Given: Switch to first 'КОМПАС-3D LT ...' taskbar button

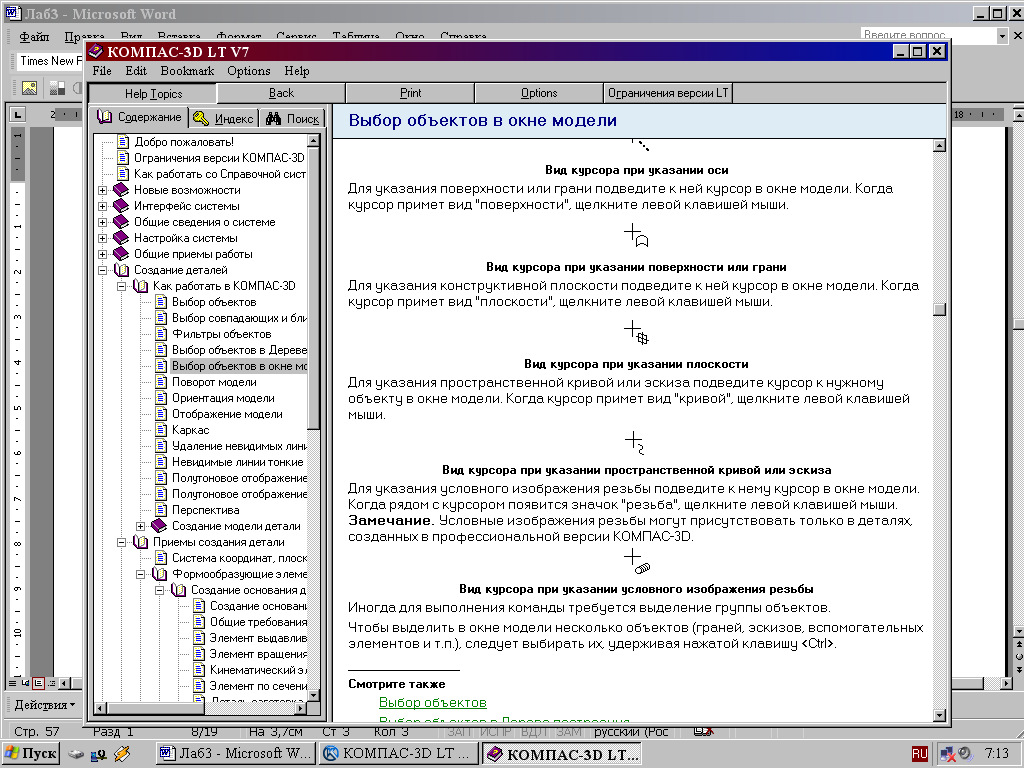Looking at the screenshot, I should pos(398,754).
